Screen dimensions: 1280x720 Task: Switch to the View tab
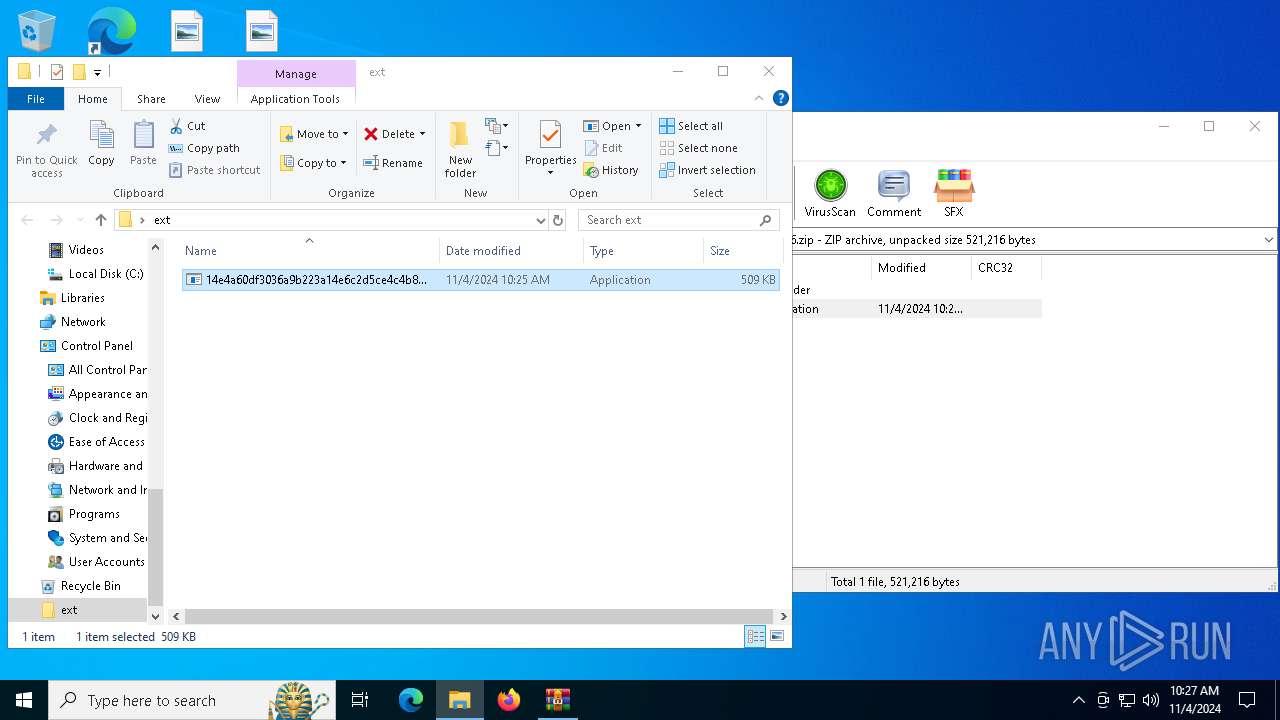click(x=207, y=99)
